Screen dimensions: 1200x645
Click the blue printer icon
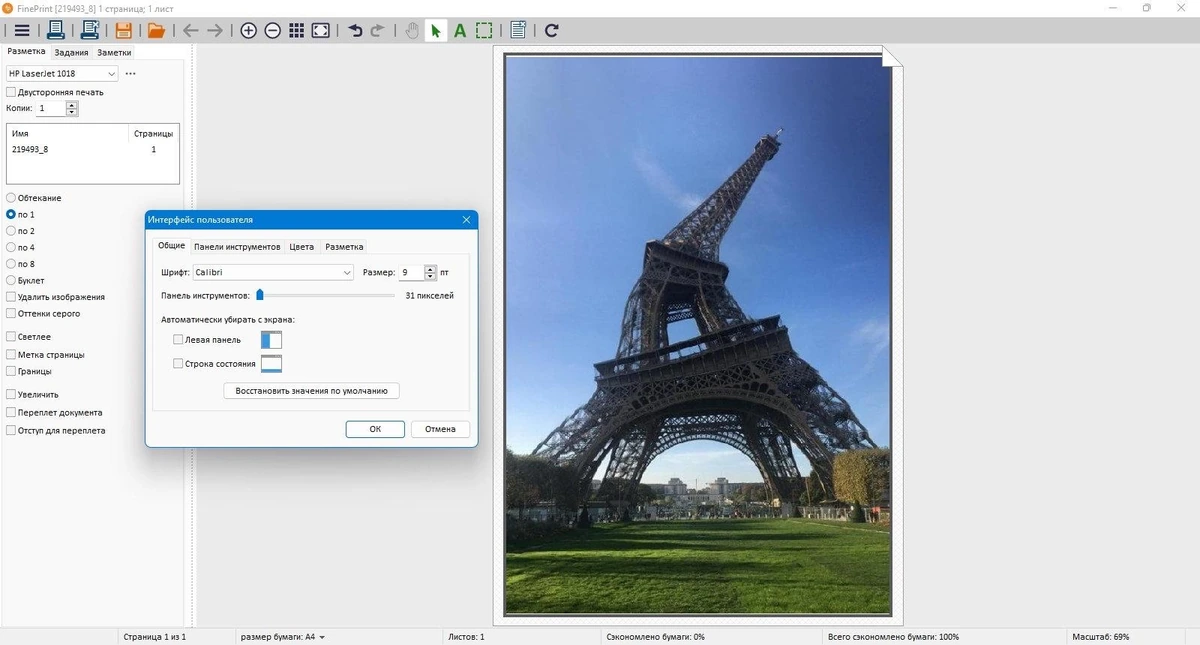click(56, 30)
